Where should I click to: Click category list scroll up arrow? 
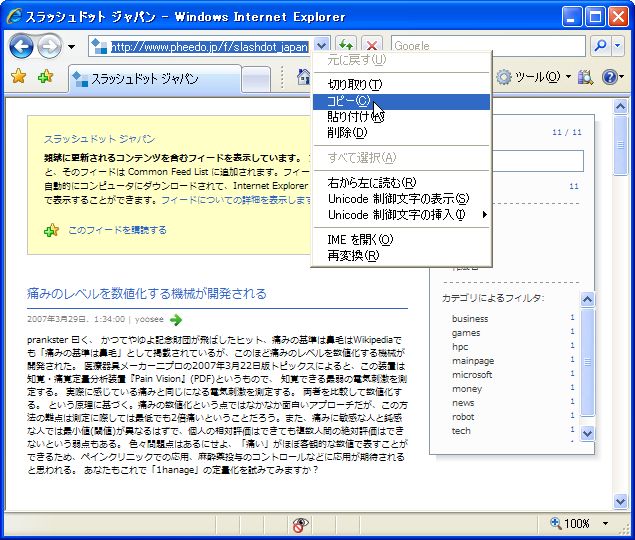click(x=587, y=299)
